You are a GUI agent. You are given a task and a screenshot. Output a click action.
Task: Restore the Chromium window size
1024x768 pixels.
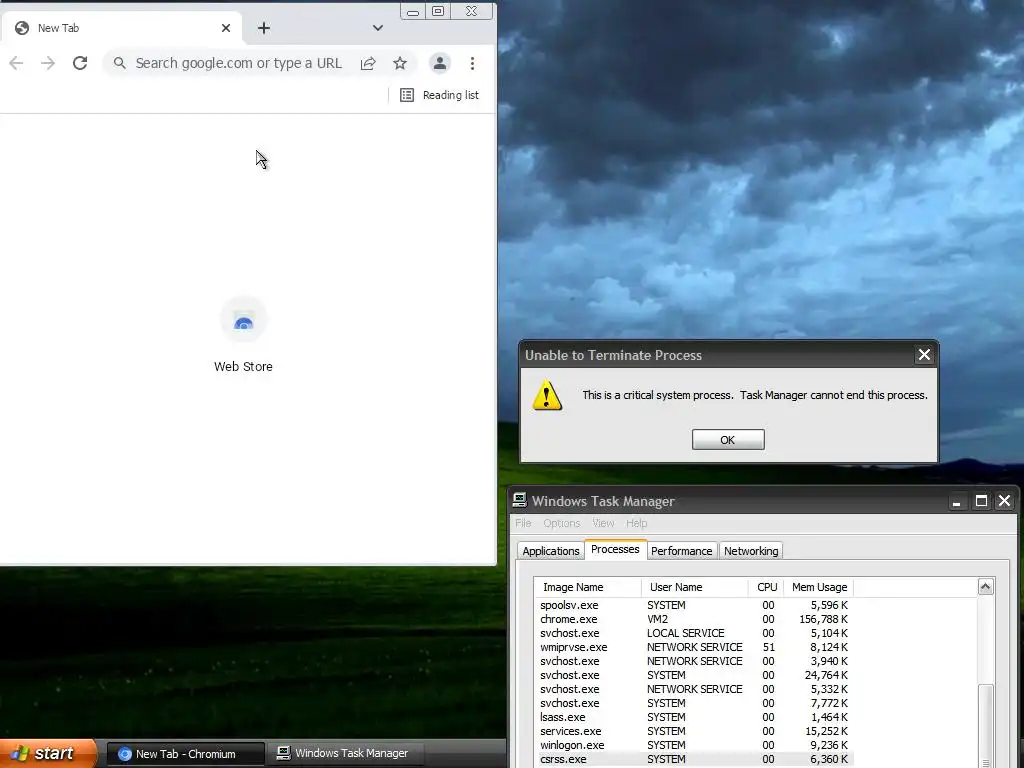(x=438, y=12)
